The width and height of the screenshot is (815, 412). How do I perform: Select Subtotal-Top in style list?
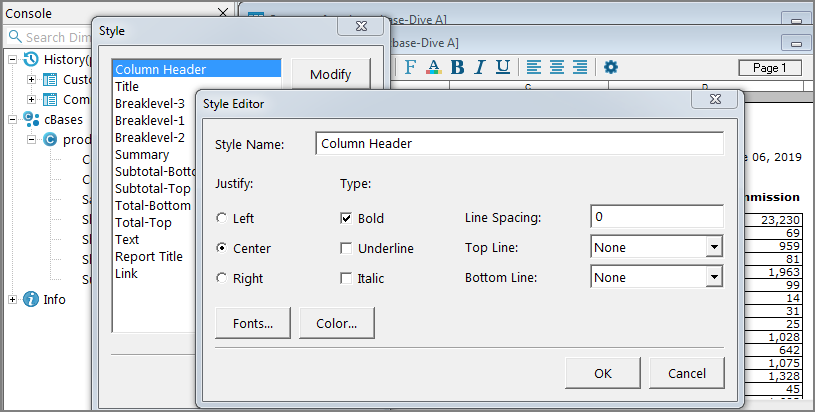click(153, 189)
